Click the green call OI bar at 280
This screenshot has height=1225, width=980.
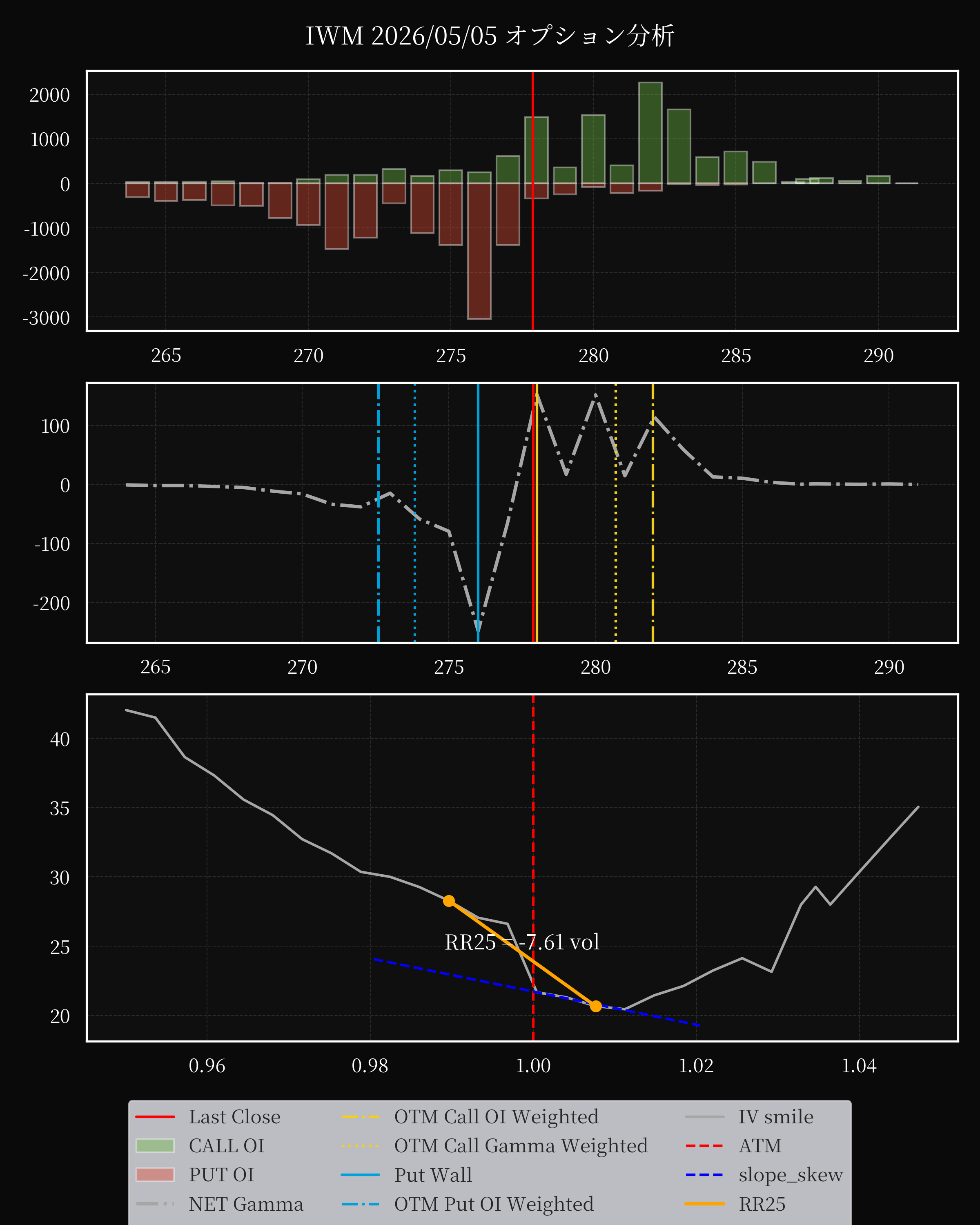tap(593, 149)
